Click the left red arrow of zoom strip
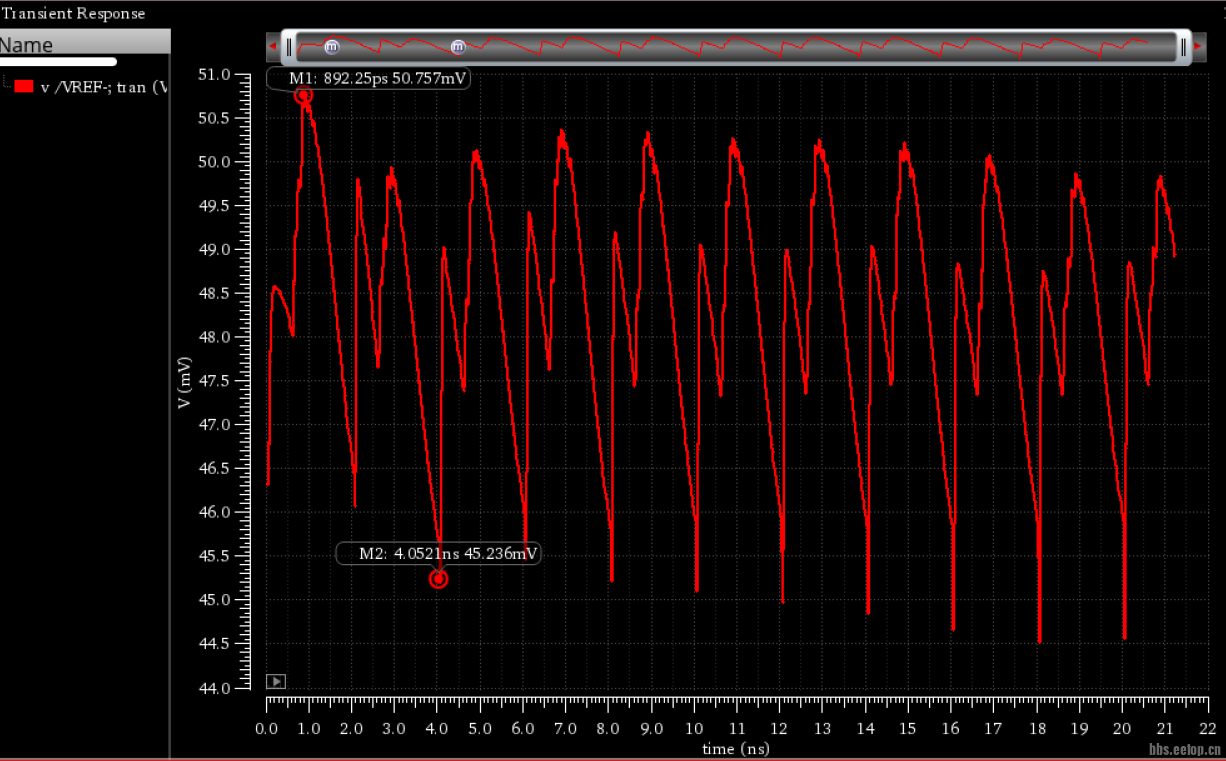The image size is (1226, 761). tap(273, 47)
